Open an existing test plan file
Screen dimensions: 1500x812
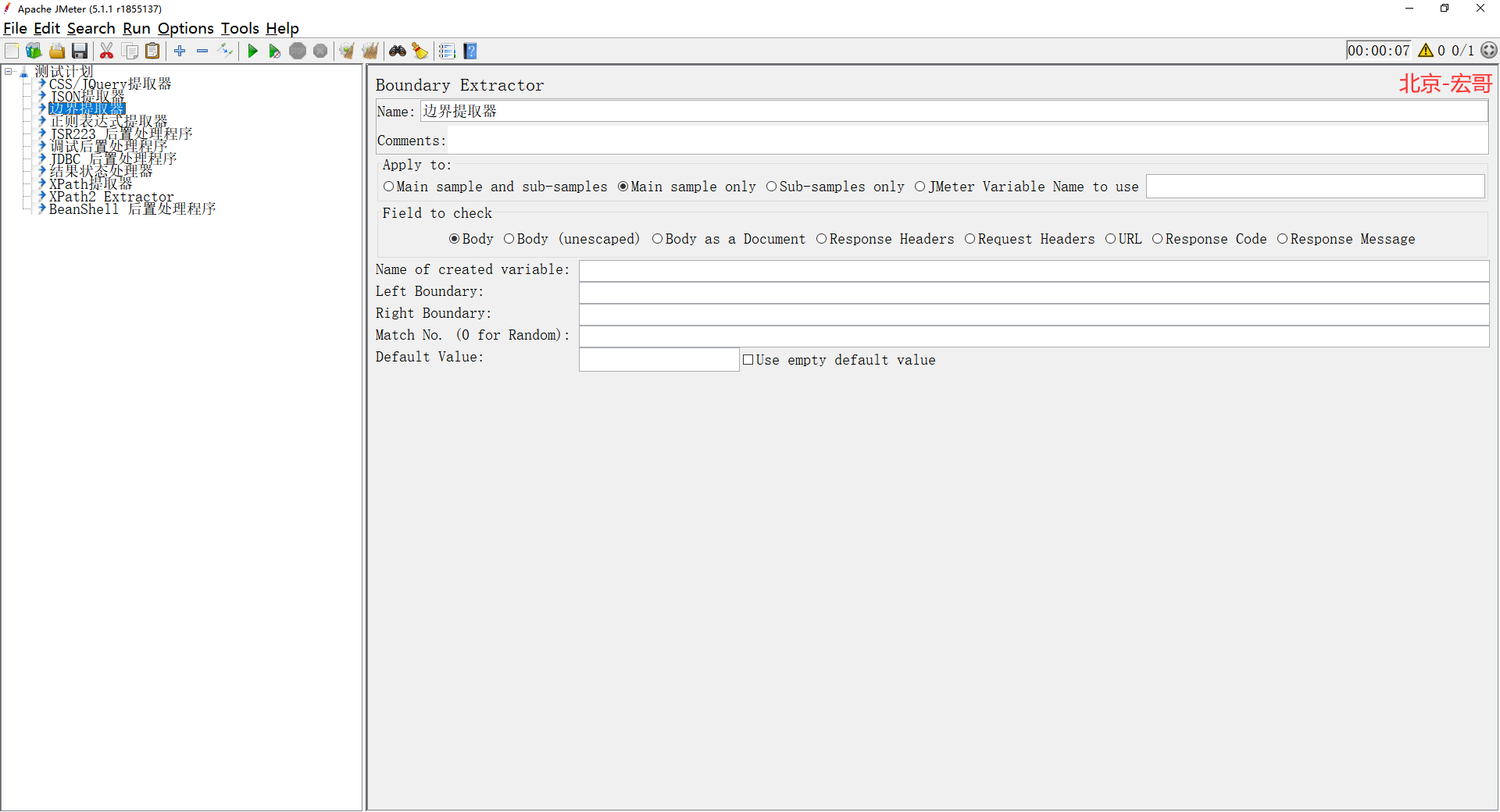(x=56, y=51)
